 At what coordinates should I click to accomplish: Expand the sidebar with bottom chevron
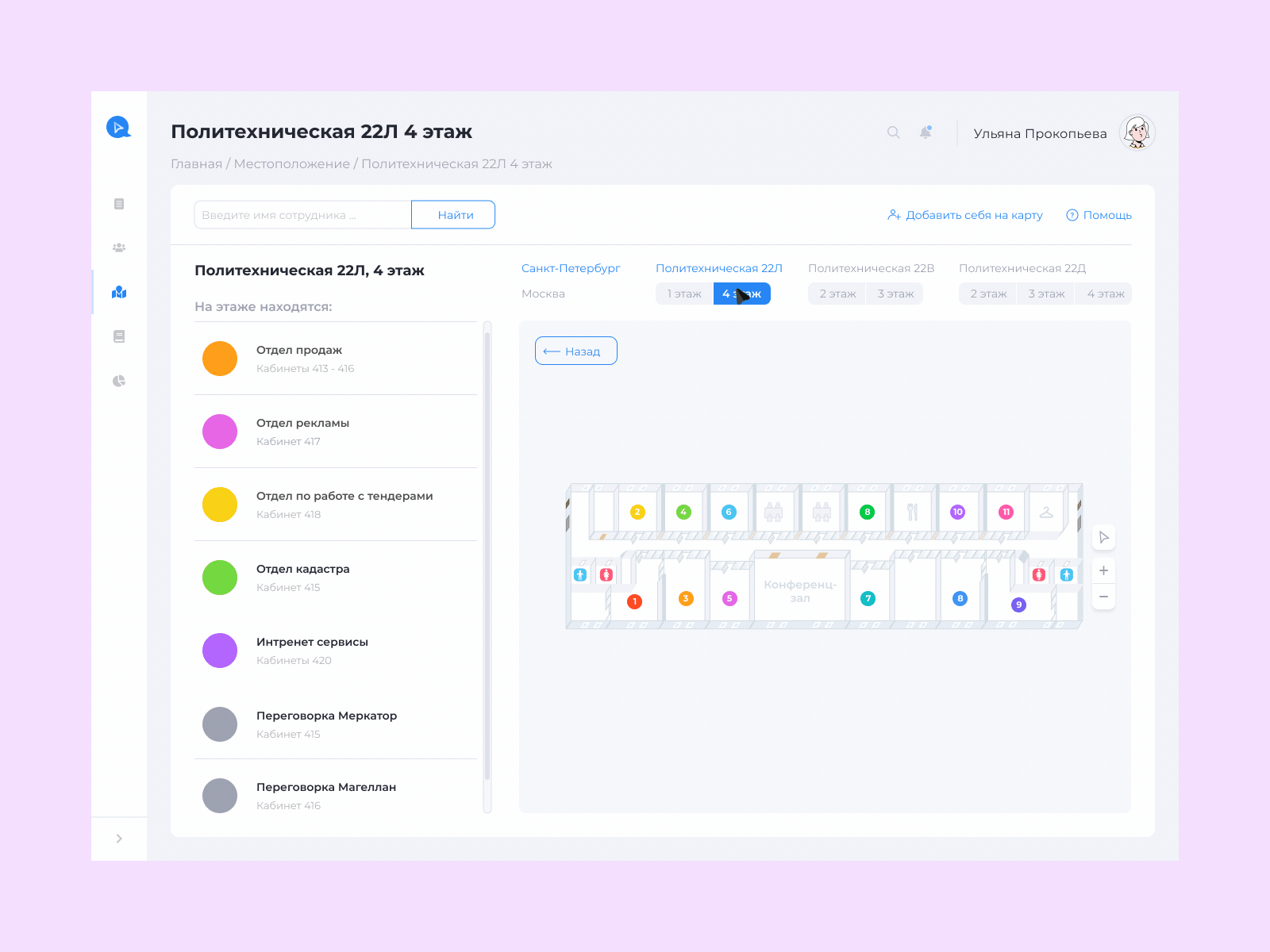pyautogui.click(x=119, y=839)
